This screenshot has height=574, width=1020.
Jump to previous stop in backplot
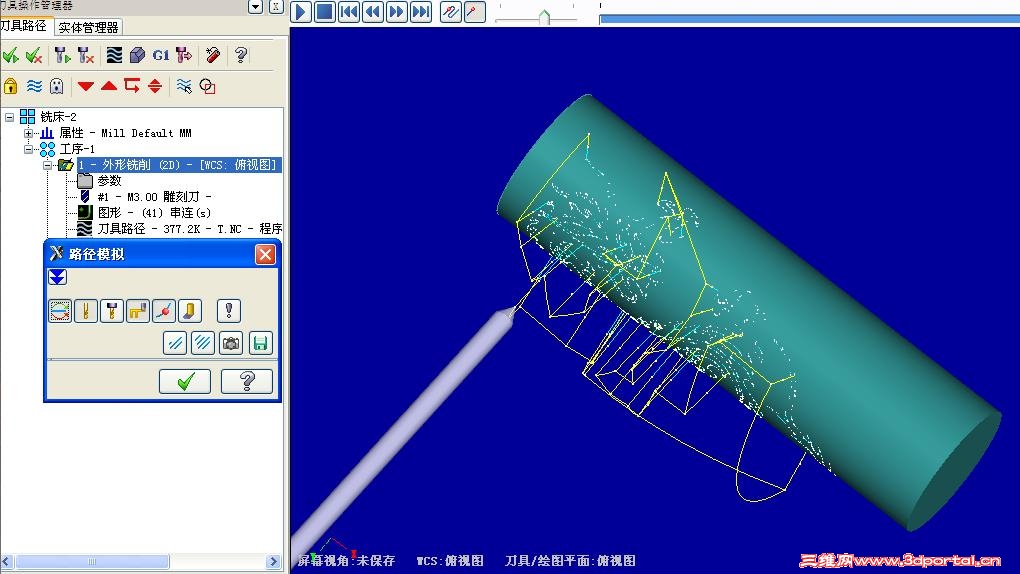tap(349, 11)
